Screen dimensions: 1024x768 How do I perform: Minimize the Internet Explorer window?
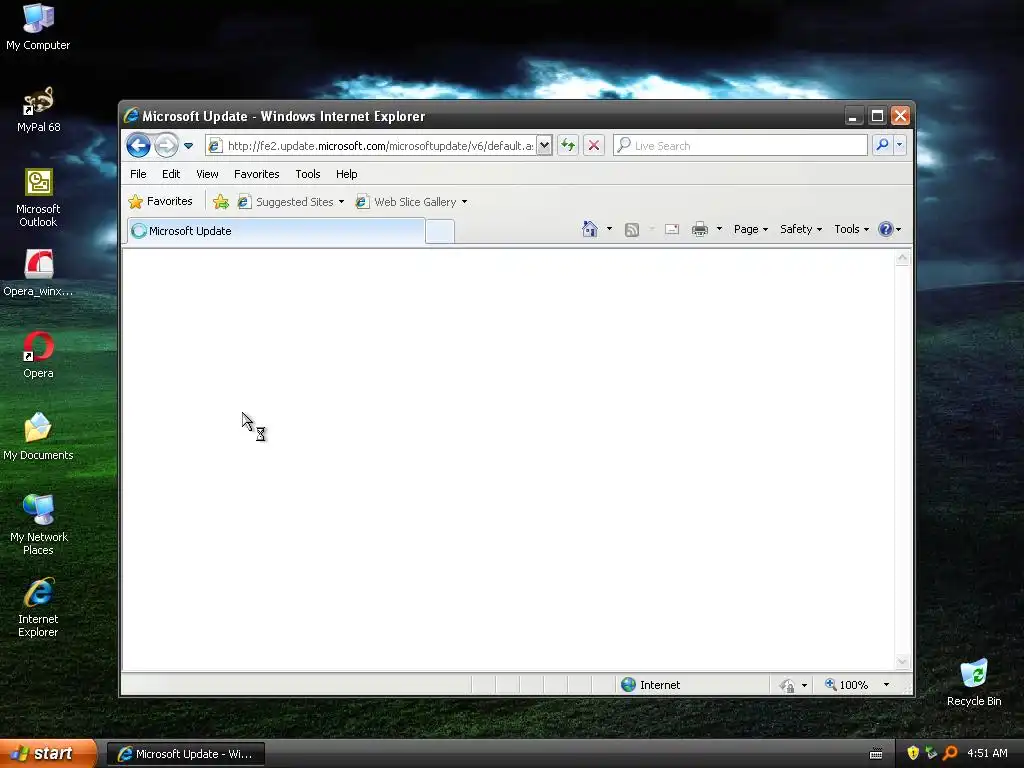point(852,116)
